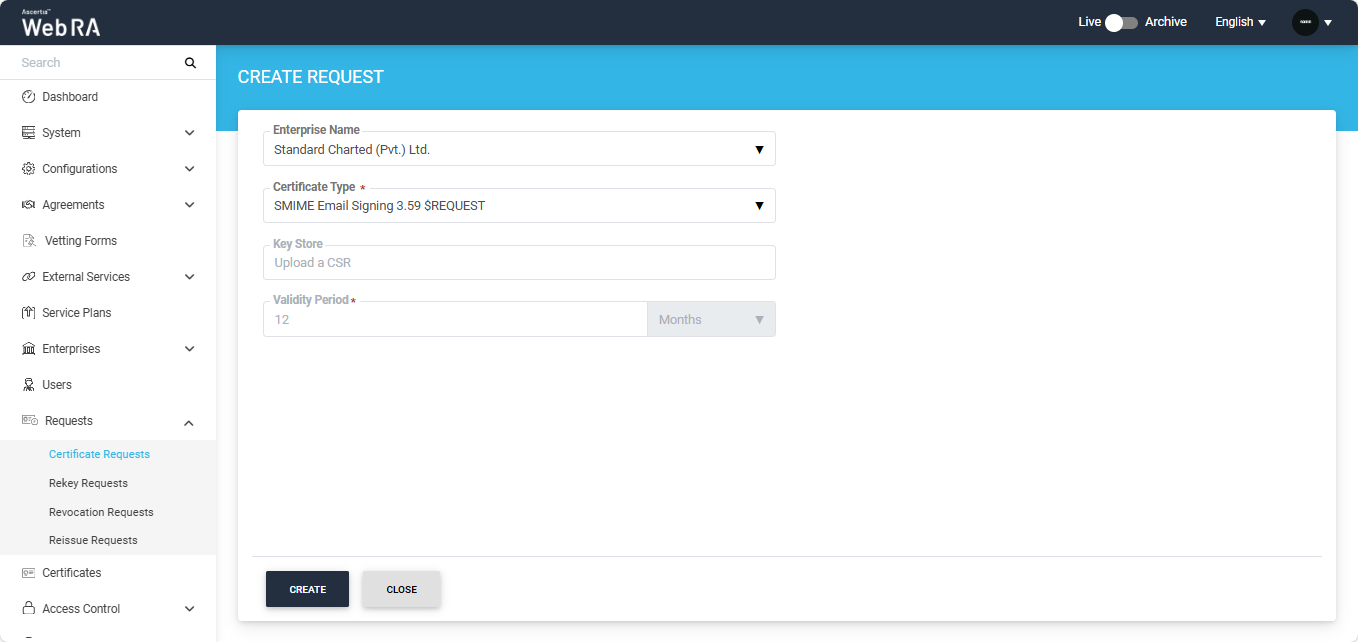Click the Ascertia WebRA logo
This screenshot has height=642, width=1358.
pyautogui.click(x=61, y=23)
